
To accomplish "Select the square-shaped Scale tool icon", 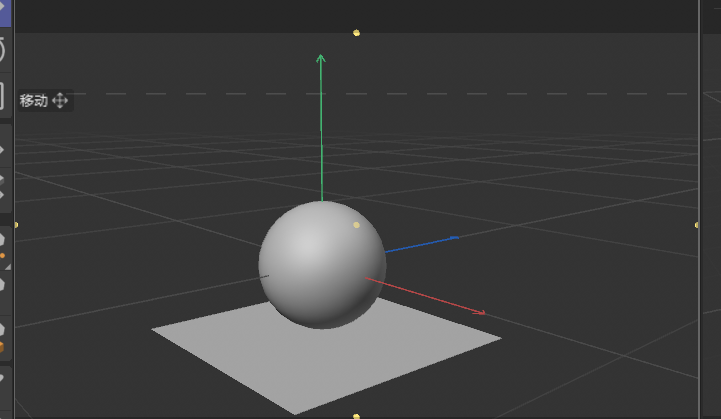I will 3,96.
